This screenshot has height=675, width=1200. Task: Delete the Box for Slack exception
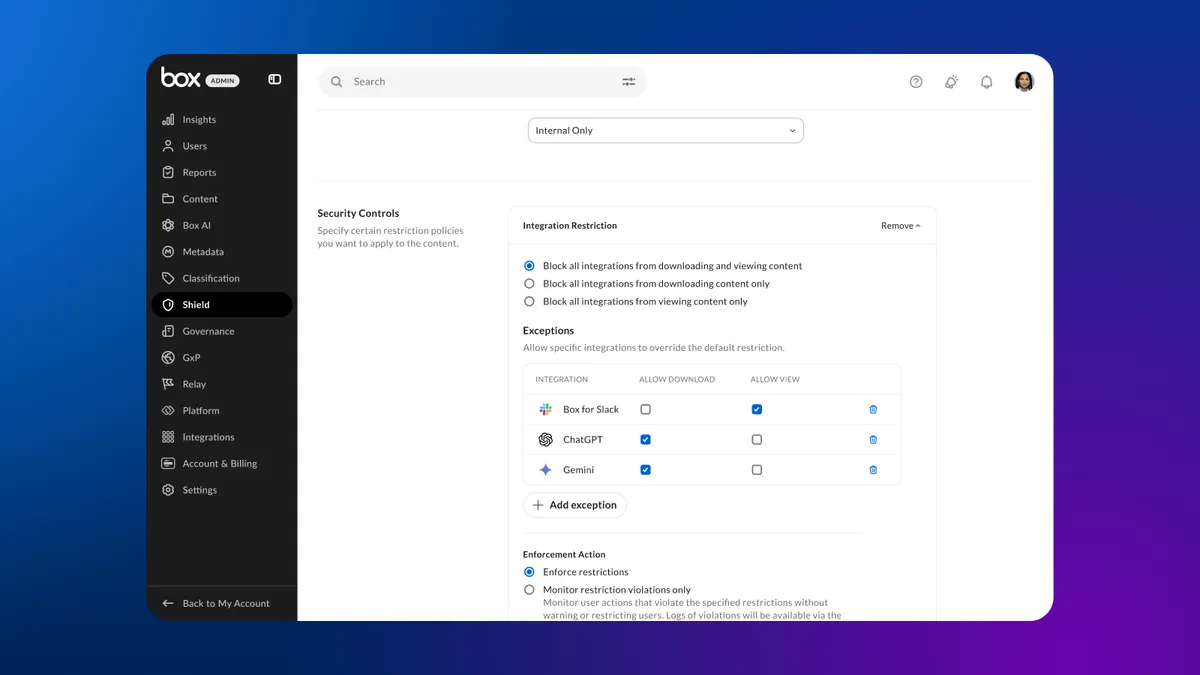tap(873, 409)
